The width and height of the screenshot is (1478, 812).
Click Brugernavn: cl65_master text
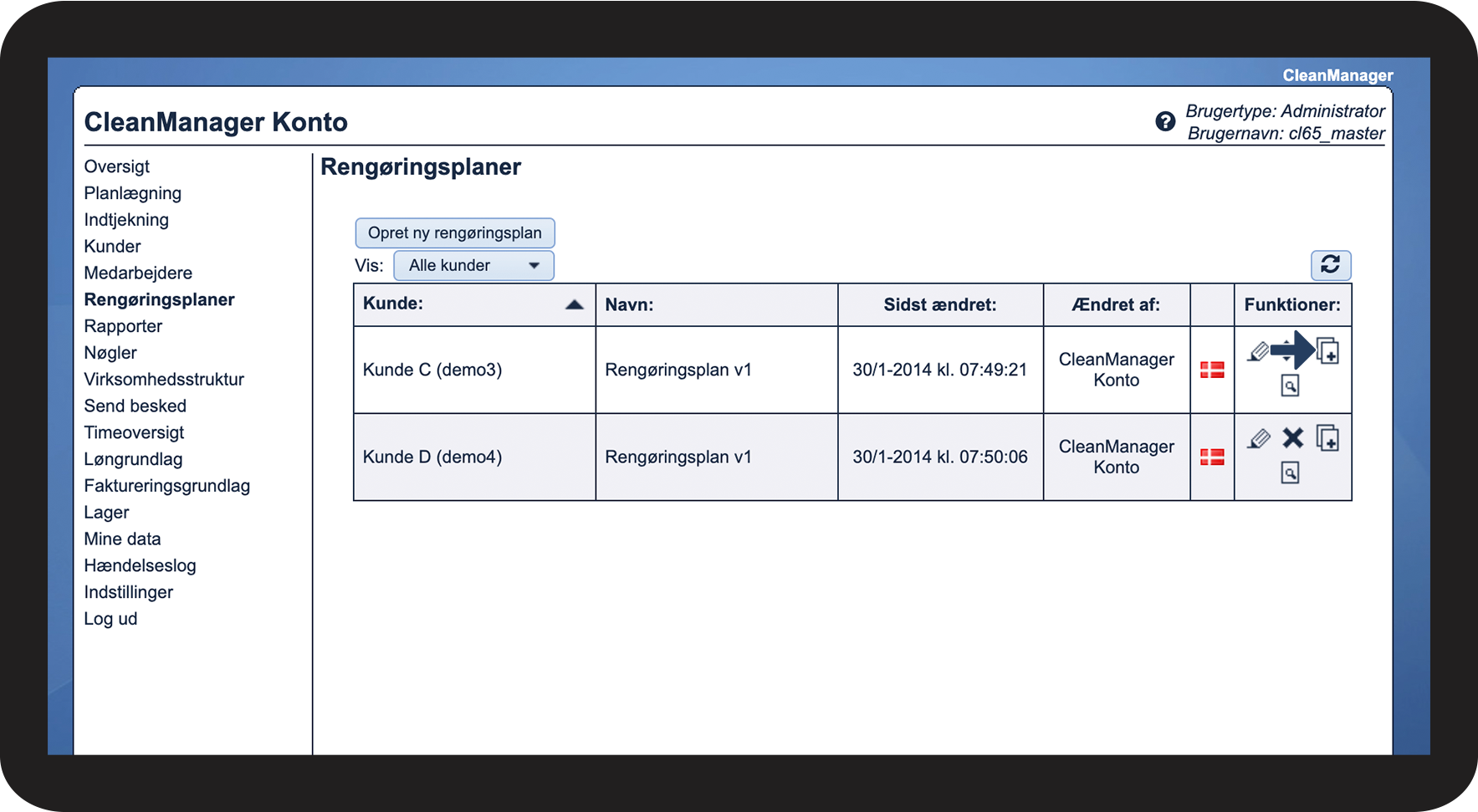tap(1286, 134)
